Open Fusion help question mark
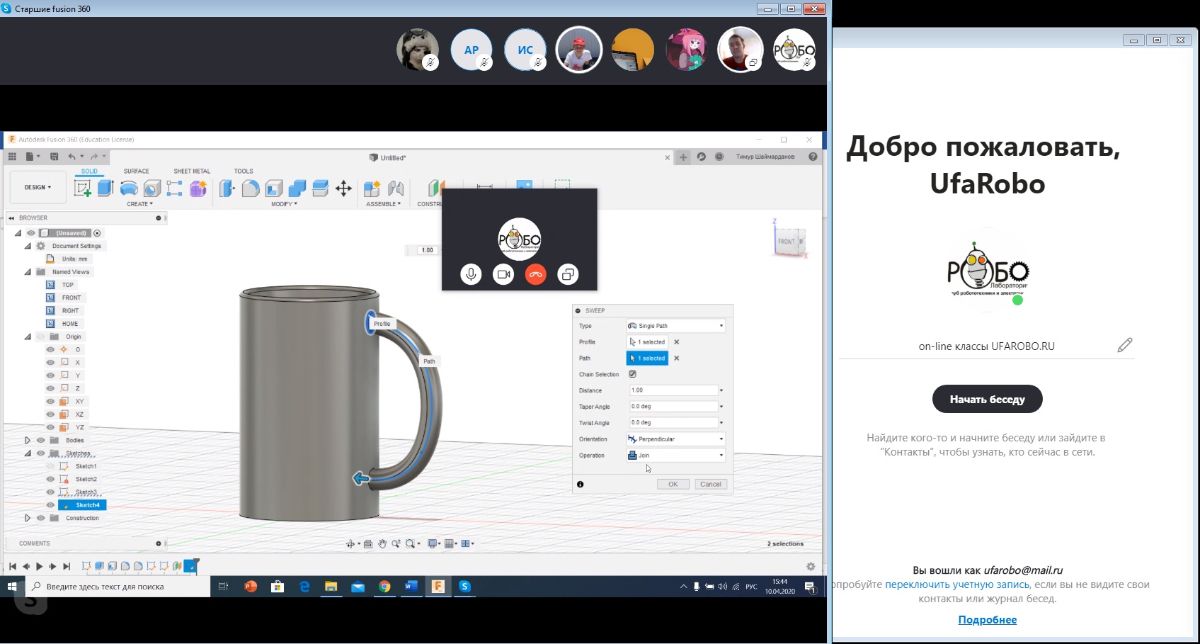The width and height of the screenshot is (1200, 644). (813, 157)
